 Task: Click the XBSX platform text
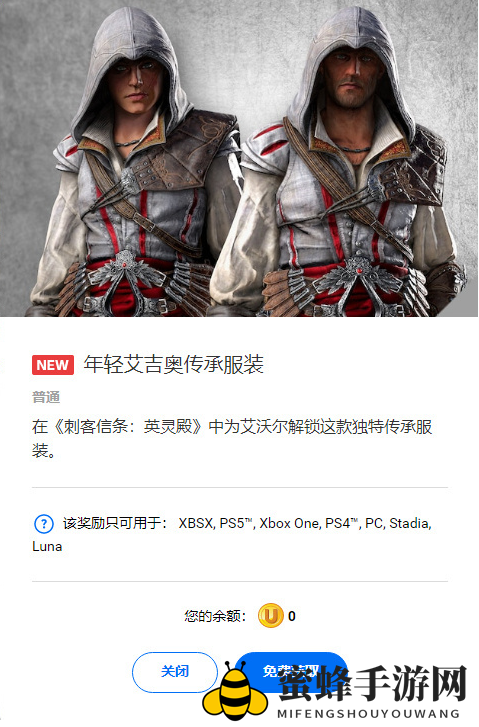196,523
